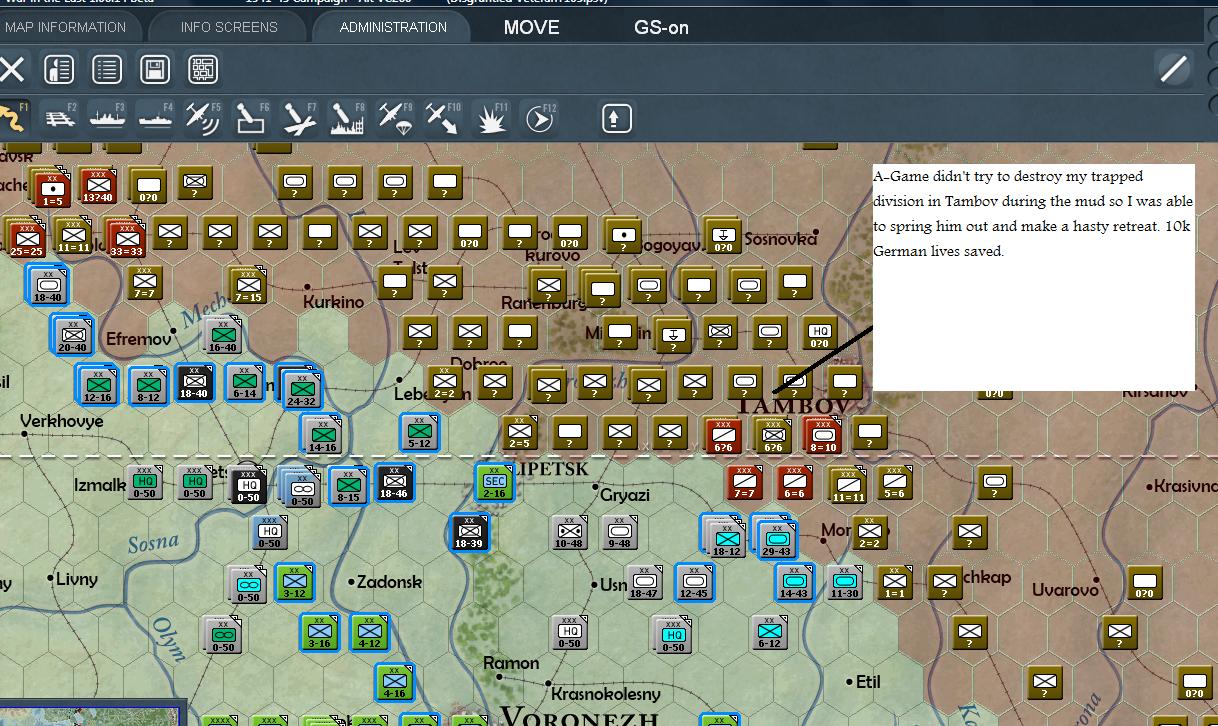Select F5 air reconnaissance mode icon
1218x726 pixels.
coord(203,118)
